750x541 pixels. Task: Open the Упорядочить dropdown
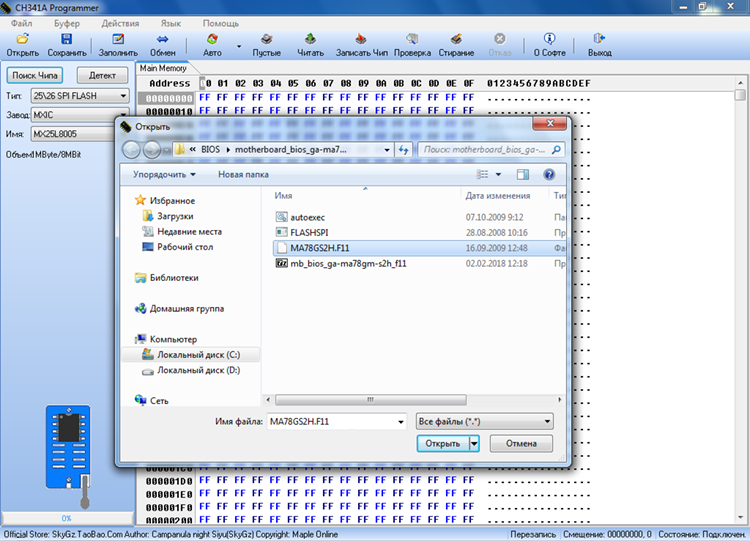coord(164,175)
